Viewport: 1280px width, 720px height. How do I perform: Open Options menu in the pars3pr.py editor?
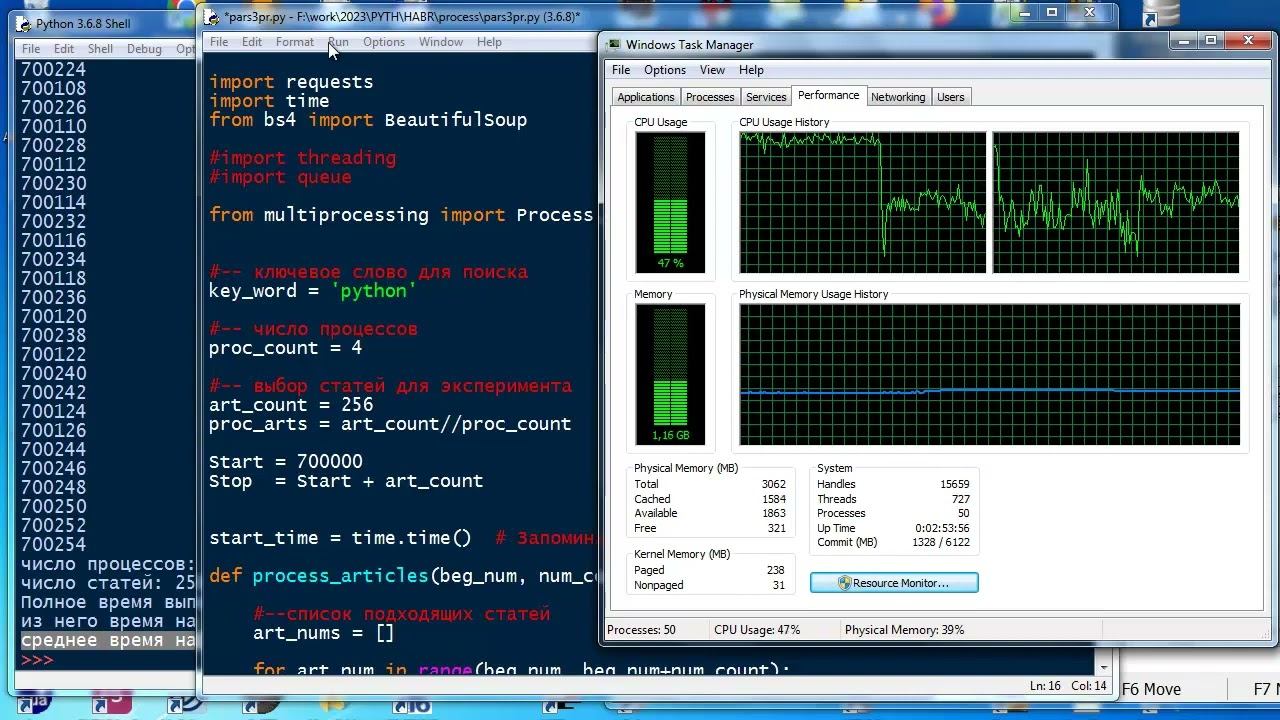[x=384, y=42]
